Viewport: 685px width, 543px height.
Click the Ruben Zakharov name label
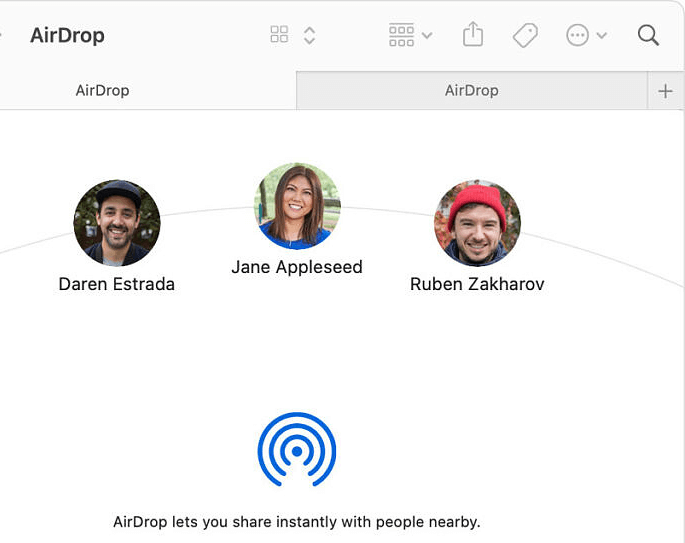coord(477,284)
